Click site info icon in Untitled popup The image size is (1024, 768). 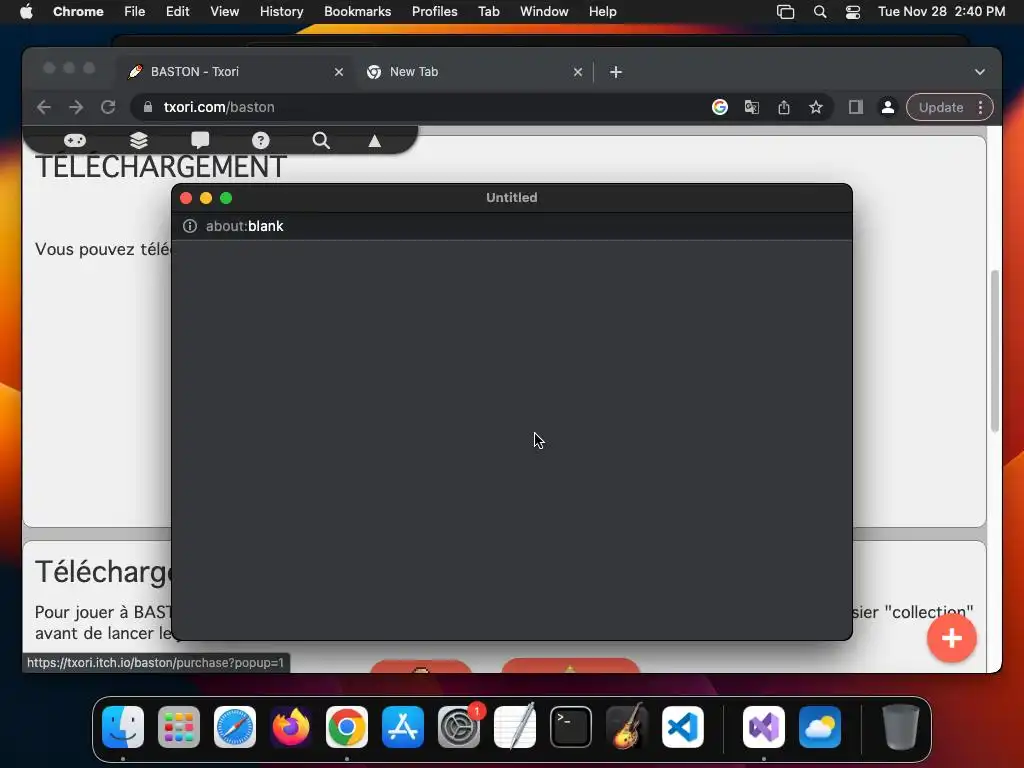pyautogui.click(x=189, y=226)
